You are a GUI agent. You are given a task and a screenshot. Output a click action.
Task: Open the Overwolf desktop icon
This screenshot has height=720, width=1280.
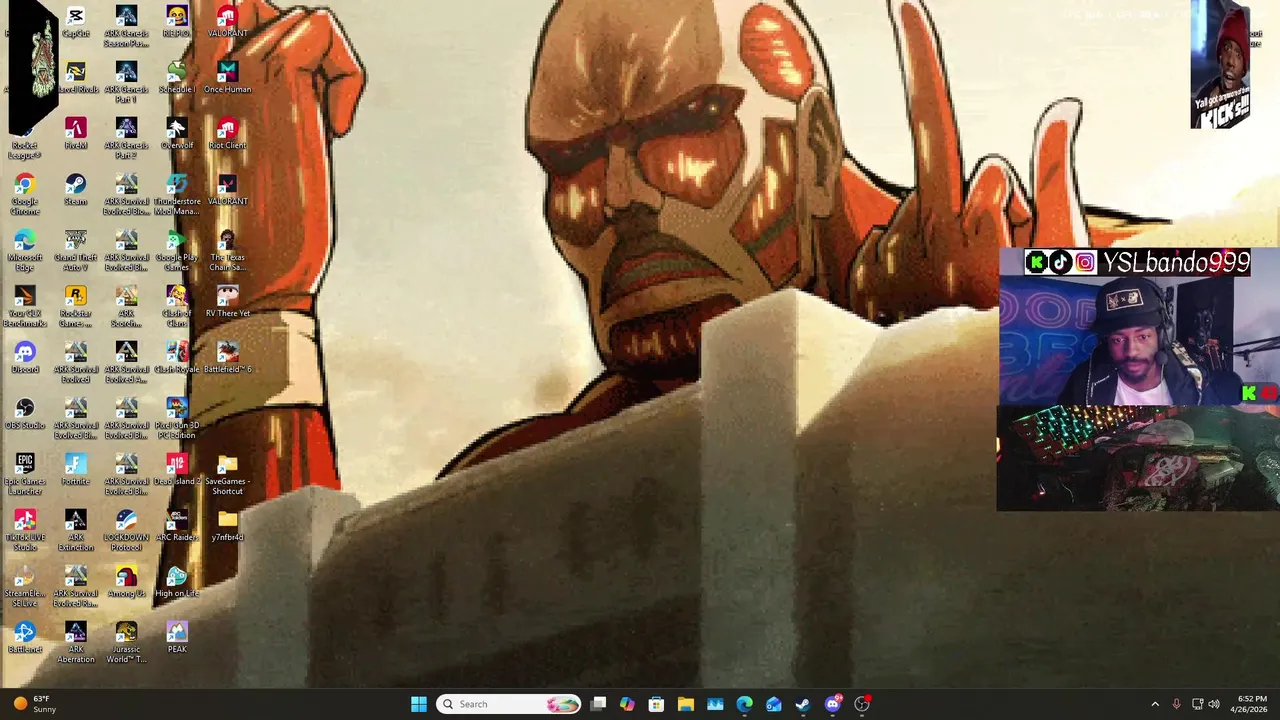point(177,134)
